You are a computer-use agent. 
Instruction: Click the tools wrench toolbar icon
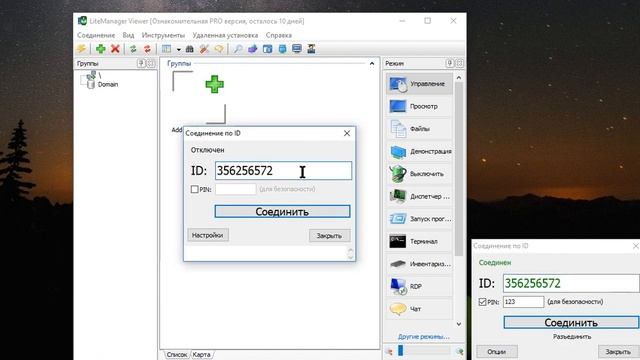click(x=204, y=49)
